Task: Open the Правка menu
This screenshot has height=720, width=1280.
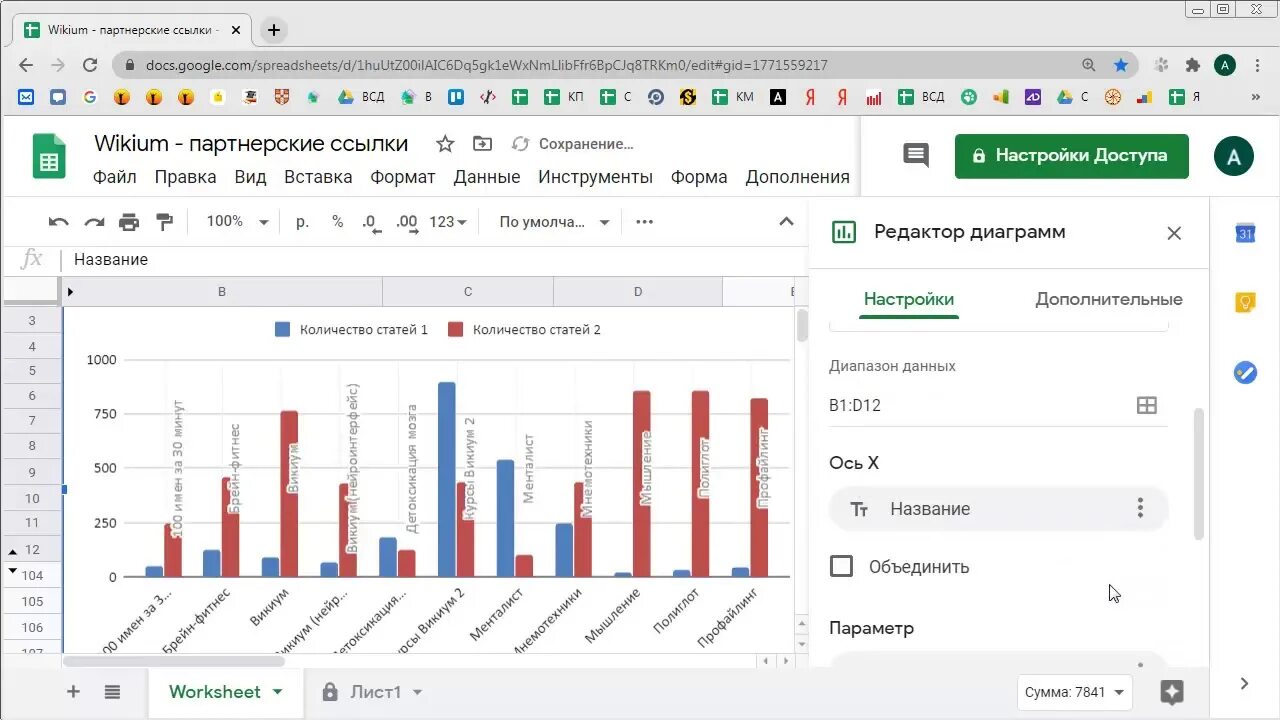Action: pos(185,177)
